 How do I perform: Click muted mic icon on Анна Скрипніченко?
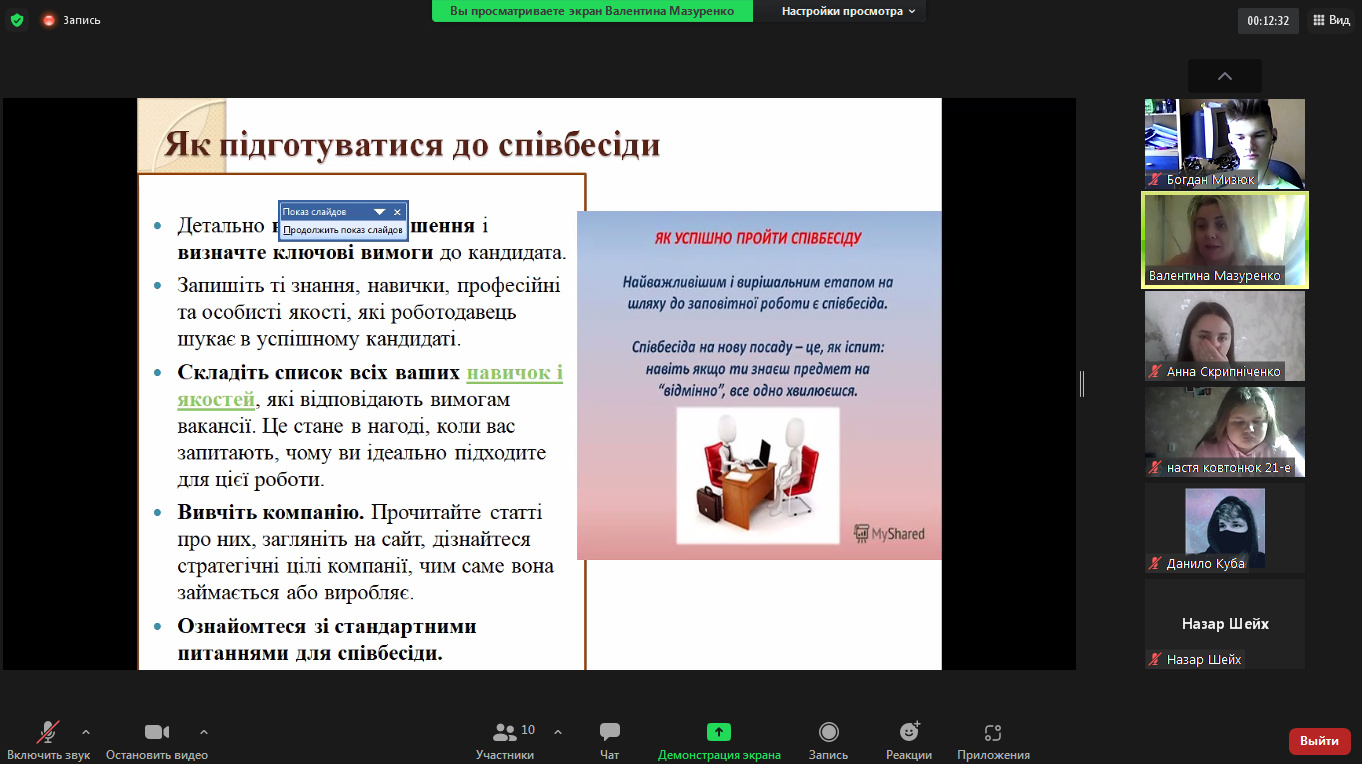pos(1155,372)
